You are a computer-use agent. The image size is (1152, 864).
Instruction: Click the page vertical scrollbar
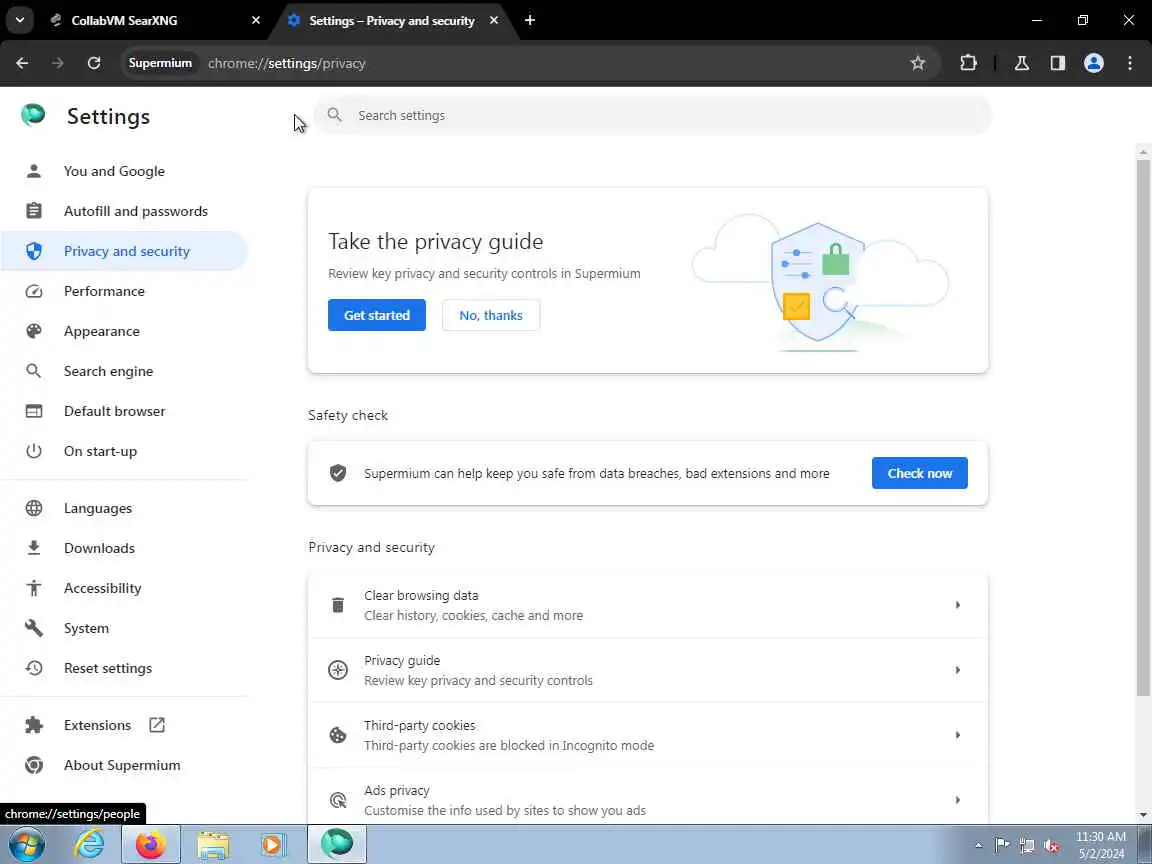(x=1143, y=427)
